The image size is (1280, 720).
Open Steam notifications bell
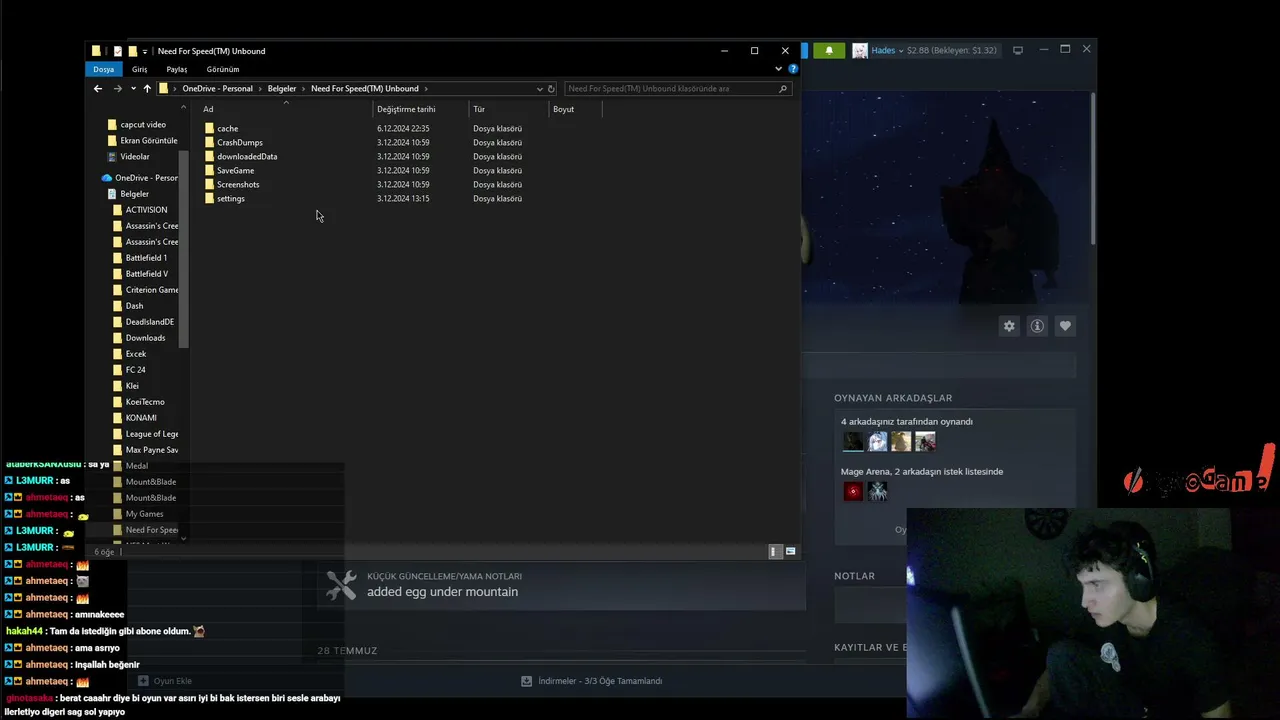pos(828,50)
